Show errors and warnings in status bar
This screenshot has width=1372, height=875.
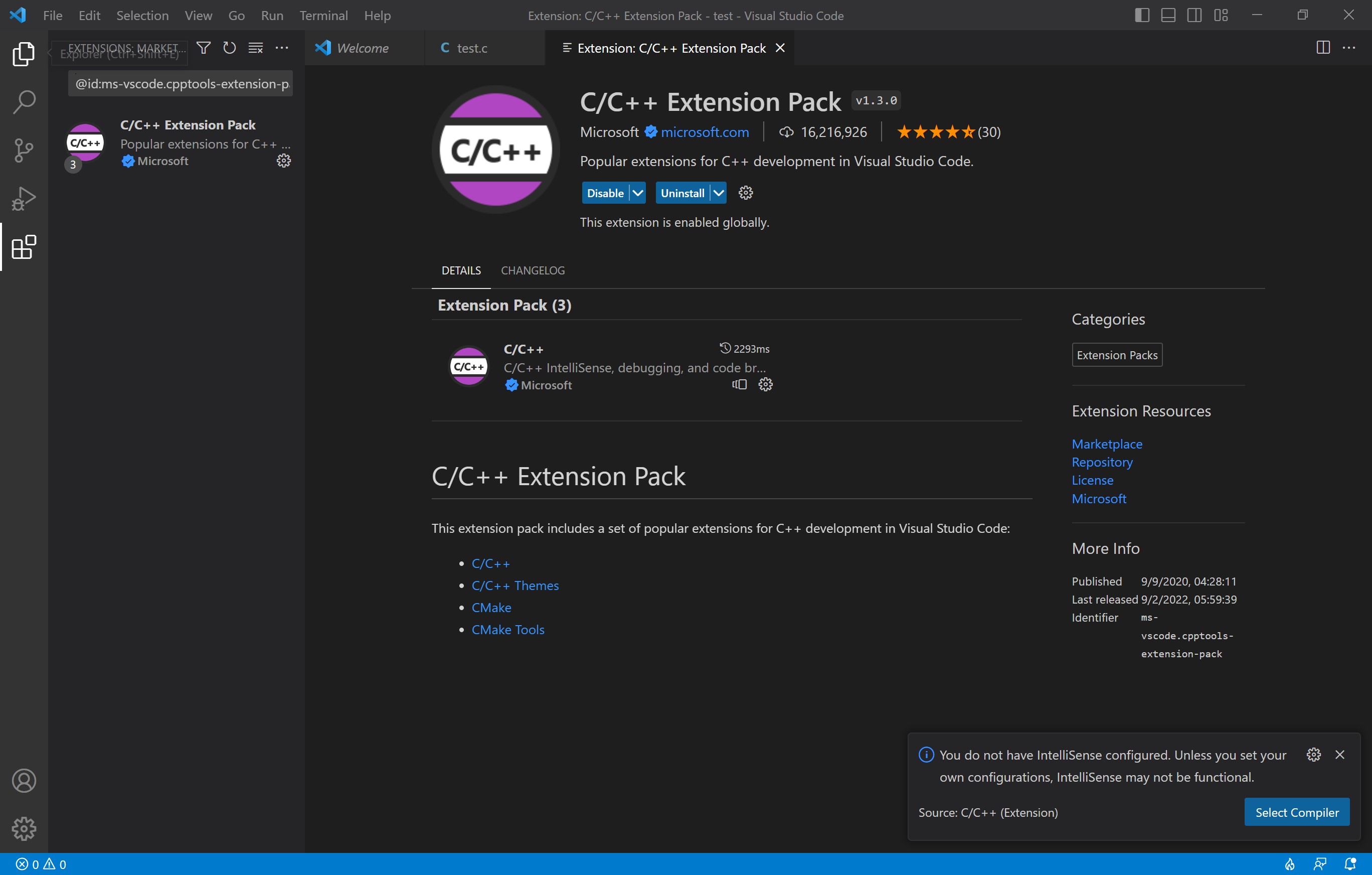click(x=41, y=864)
